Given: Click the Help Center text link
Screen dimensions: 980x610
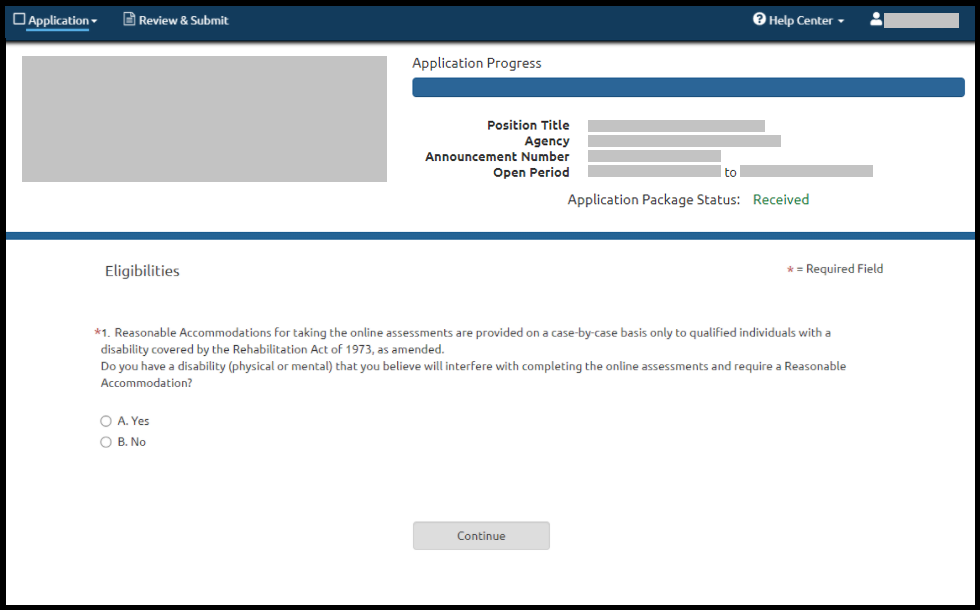Looking at the screenshot, I should pos(800,20).
